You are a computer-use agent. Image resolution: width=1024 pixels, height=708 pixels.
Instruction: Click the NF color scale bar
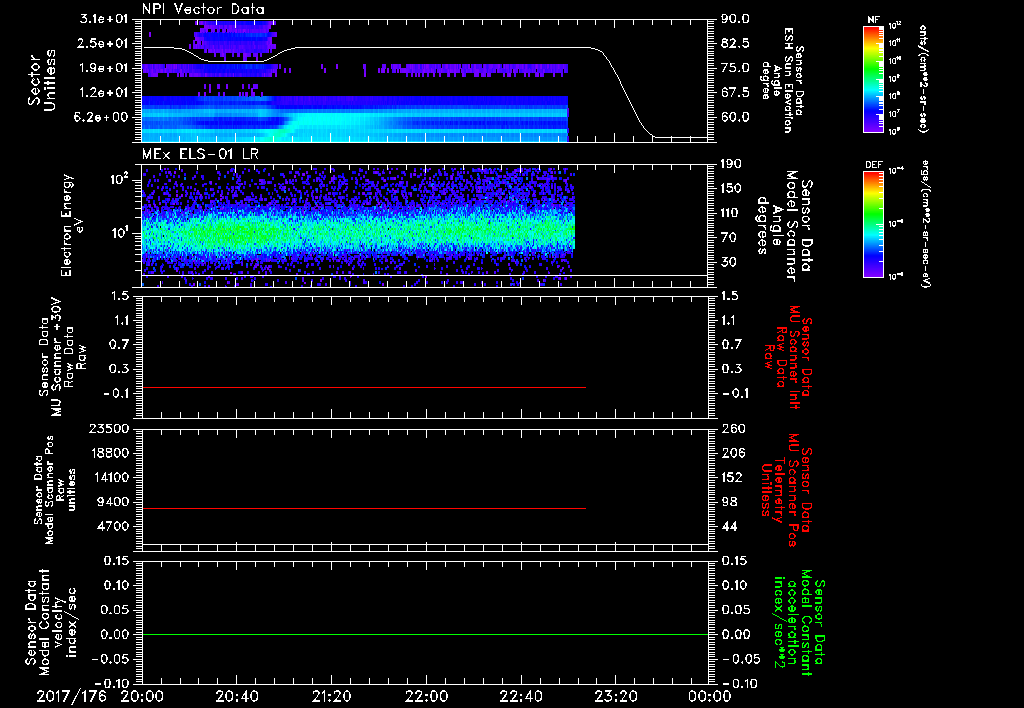tap(873, 78)
